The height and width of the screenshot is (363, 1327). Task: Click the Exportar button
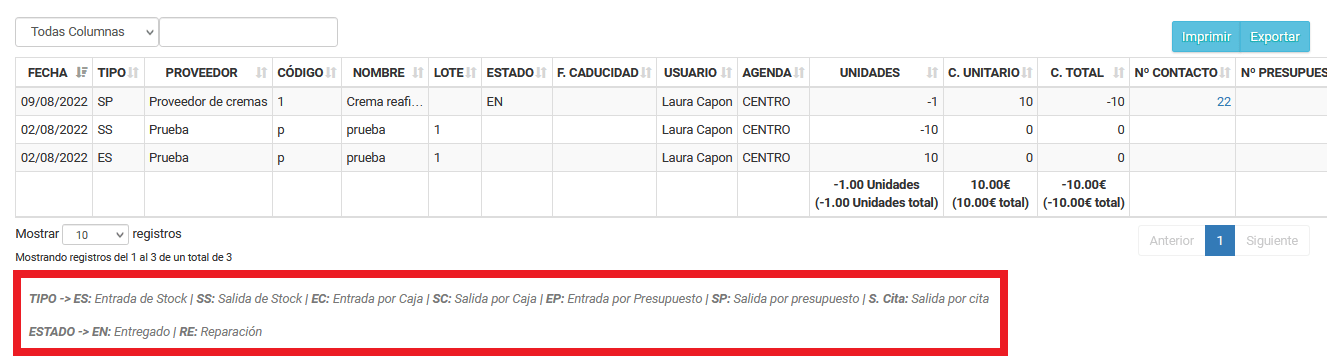1275,36
